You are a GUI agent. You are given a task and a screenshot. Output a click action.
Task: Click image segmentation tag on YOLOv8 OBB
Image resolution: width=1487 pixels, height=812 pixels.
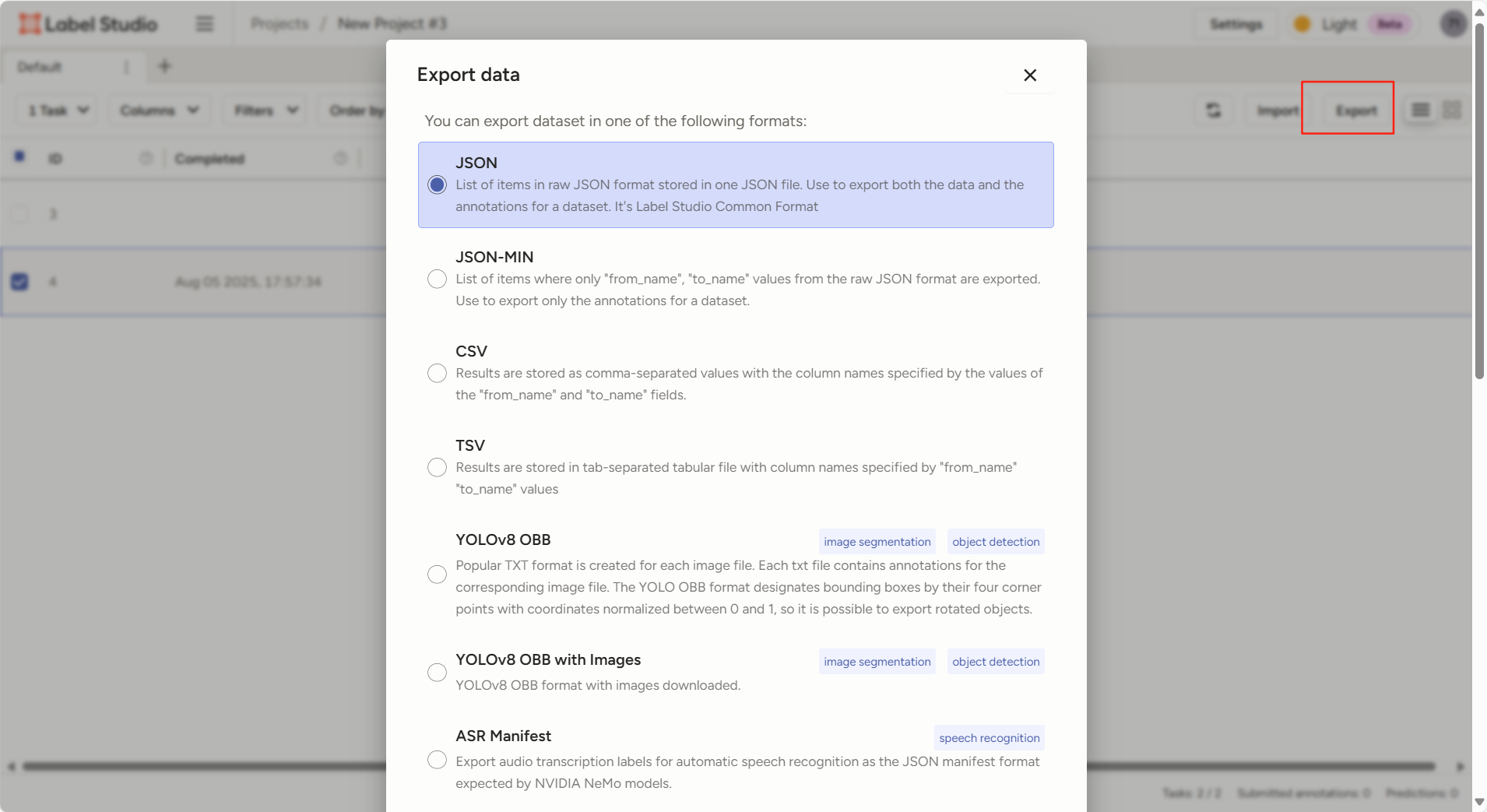coord(877,542)
